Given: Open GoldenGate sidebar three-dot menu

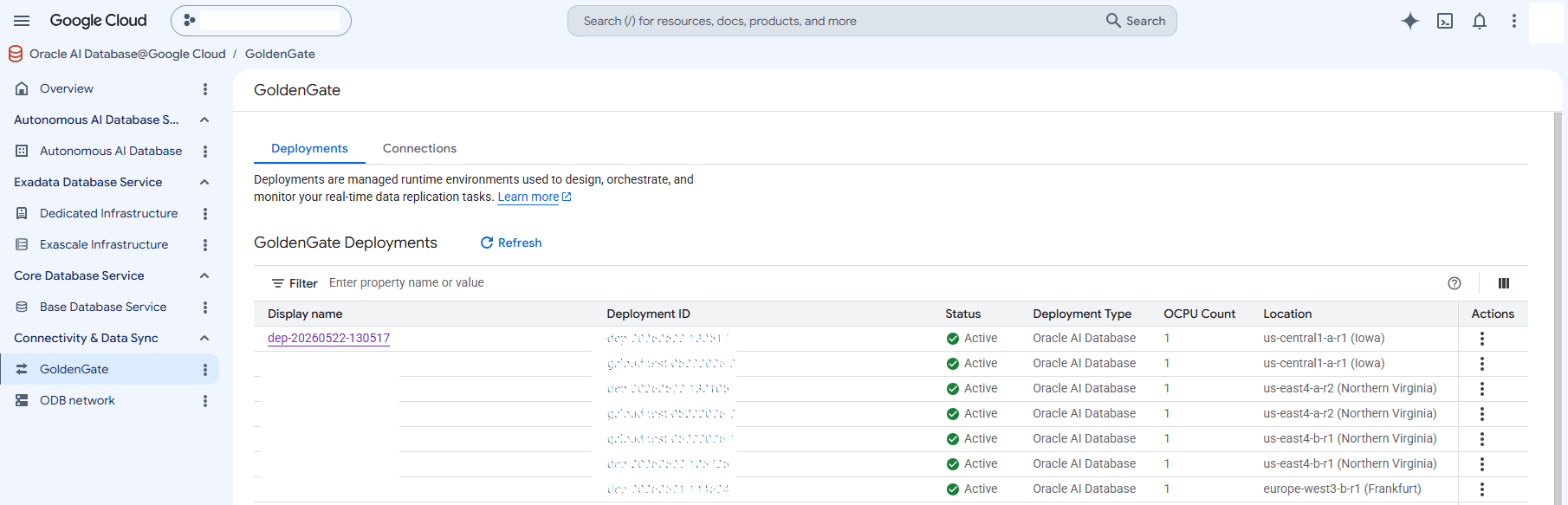Looking at the screenshot, I should coord(205,370).
